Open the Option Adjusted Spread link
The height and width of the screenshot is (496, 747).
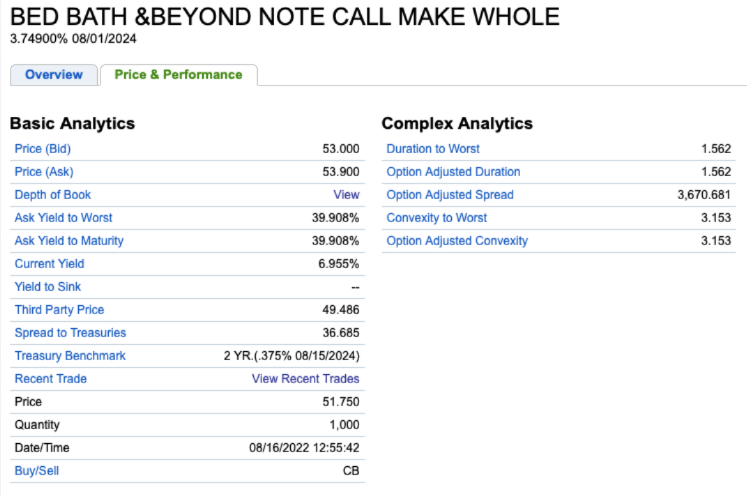450,195
